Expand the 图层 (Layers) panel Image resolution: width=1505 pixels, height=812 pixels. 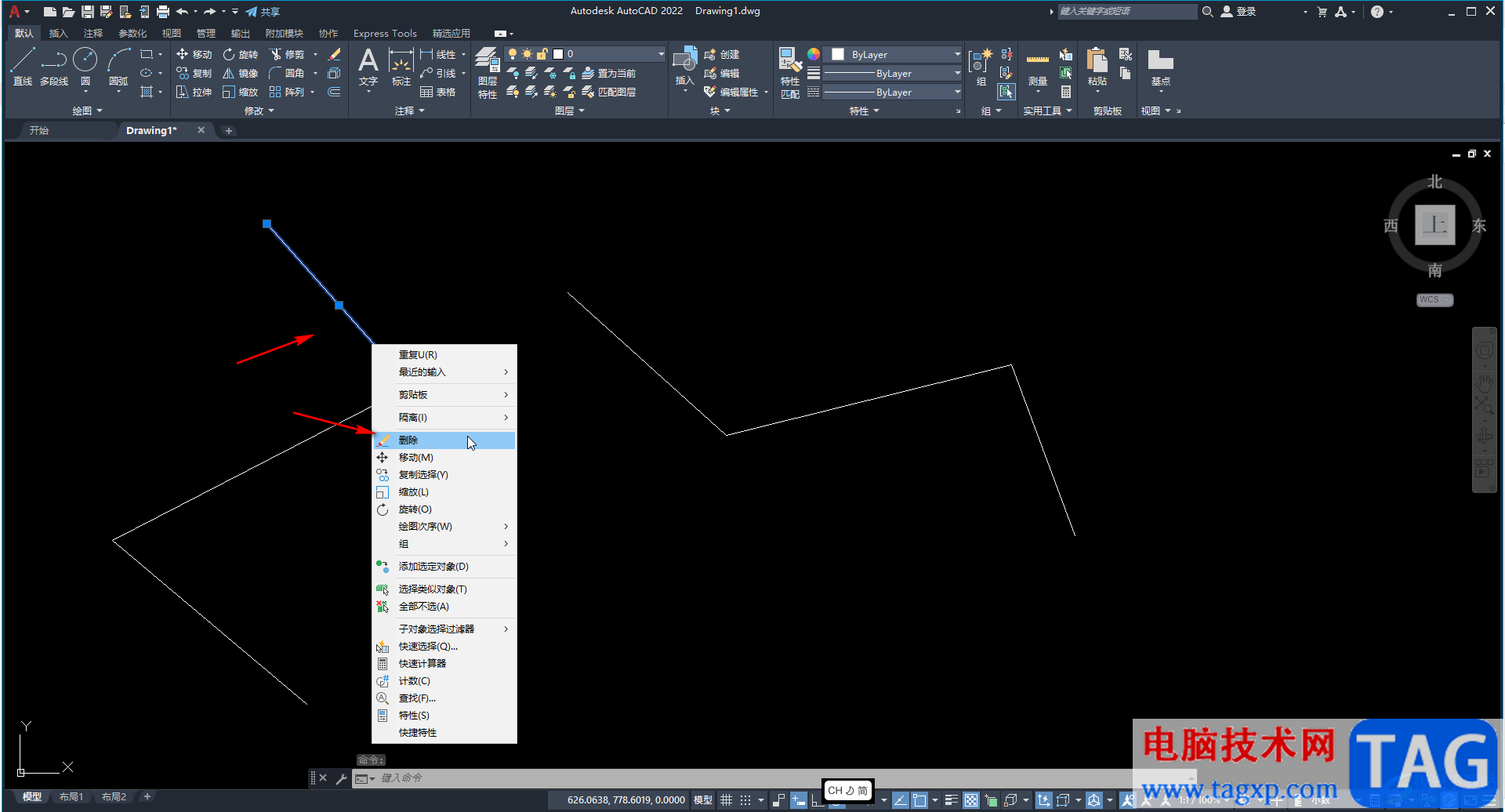tap(569, 111)
